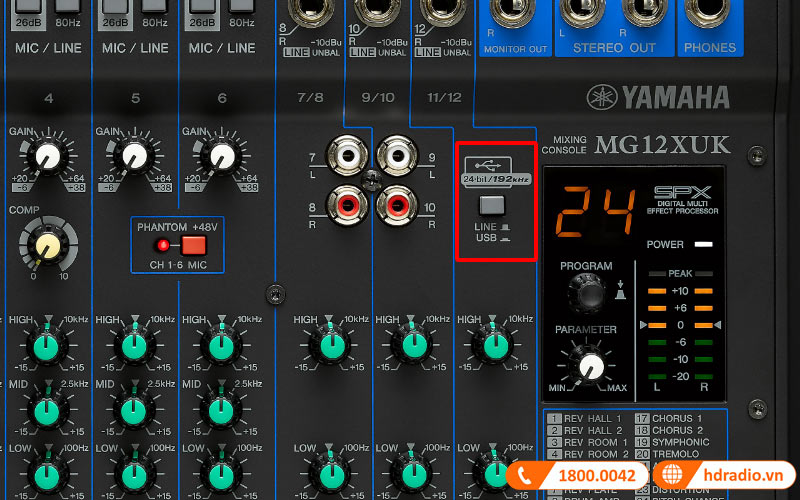Click the REV HALL 2 program entry
The width and height of the screenshot is (800, 500).
coord(585,431)
